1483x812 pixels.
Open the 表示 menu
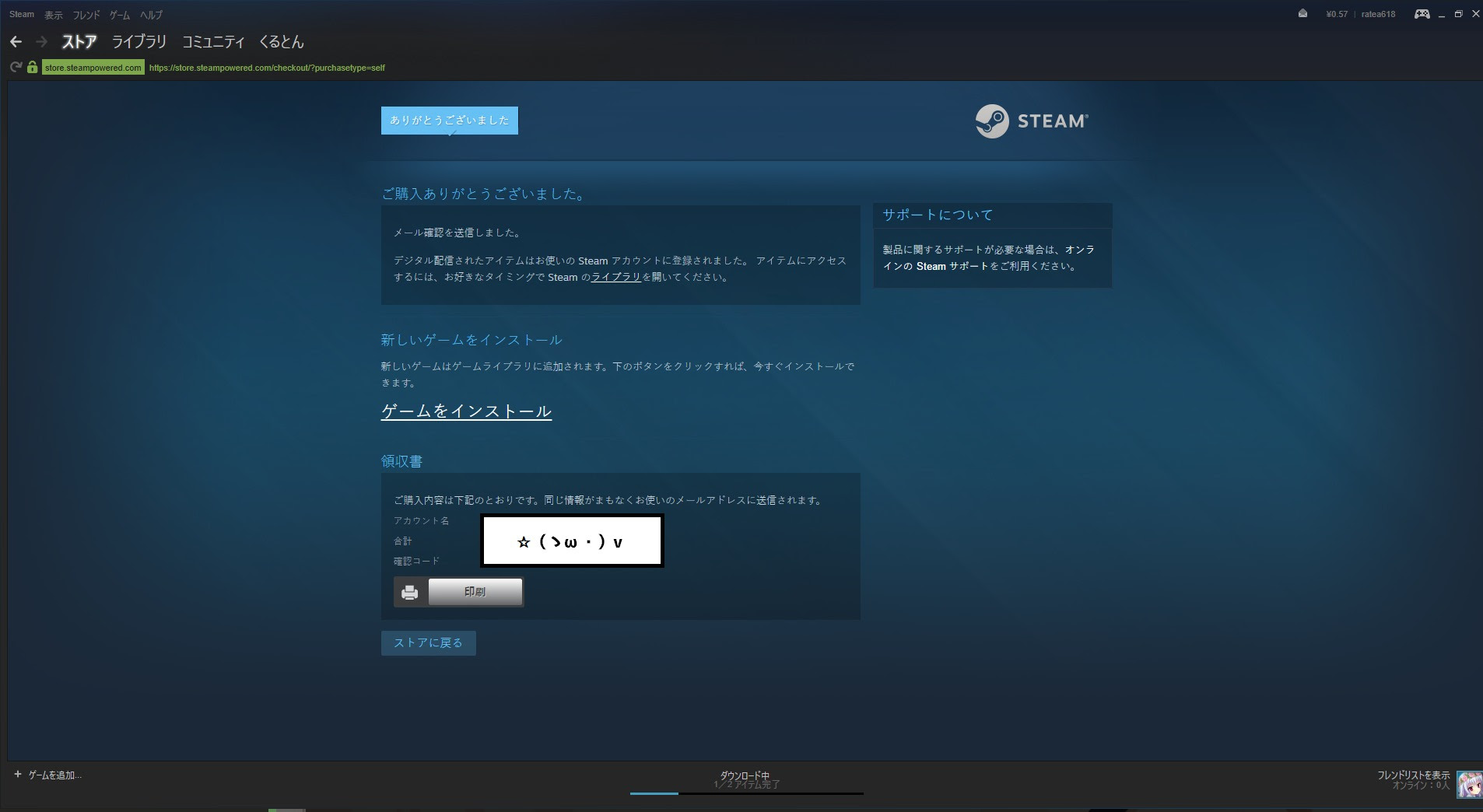tap(53, 15)
